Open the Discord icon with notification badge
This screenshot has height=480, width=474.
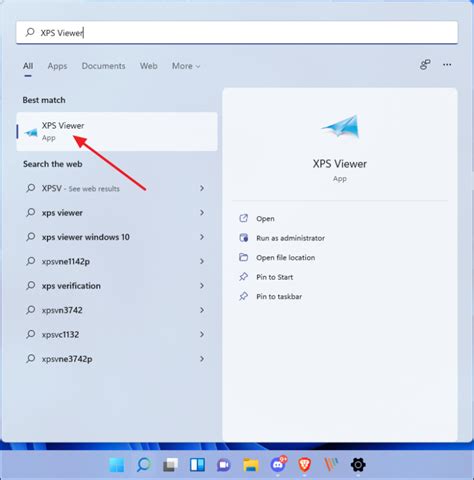pos(279,464)
